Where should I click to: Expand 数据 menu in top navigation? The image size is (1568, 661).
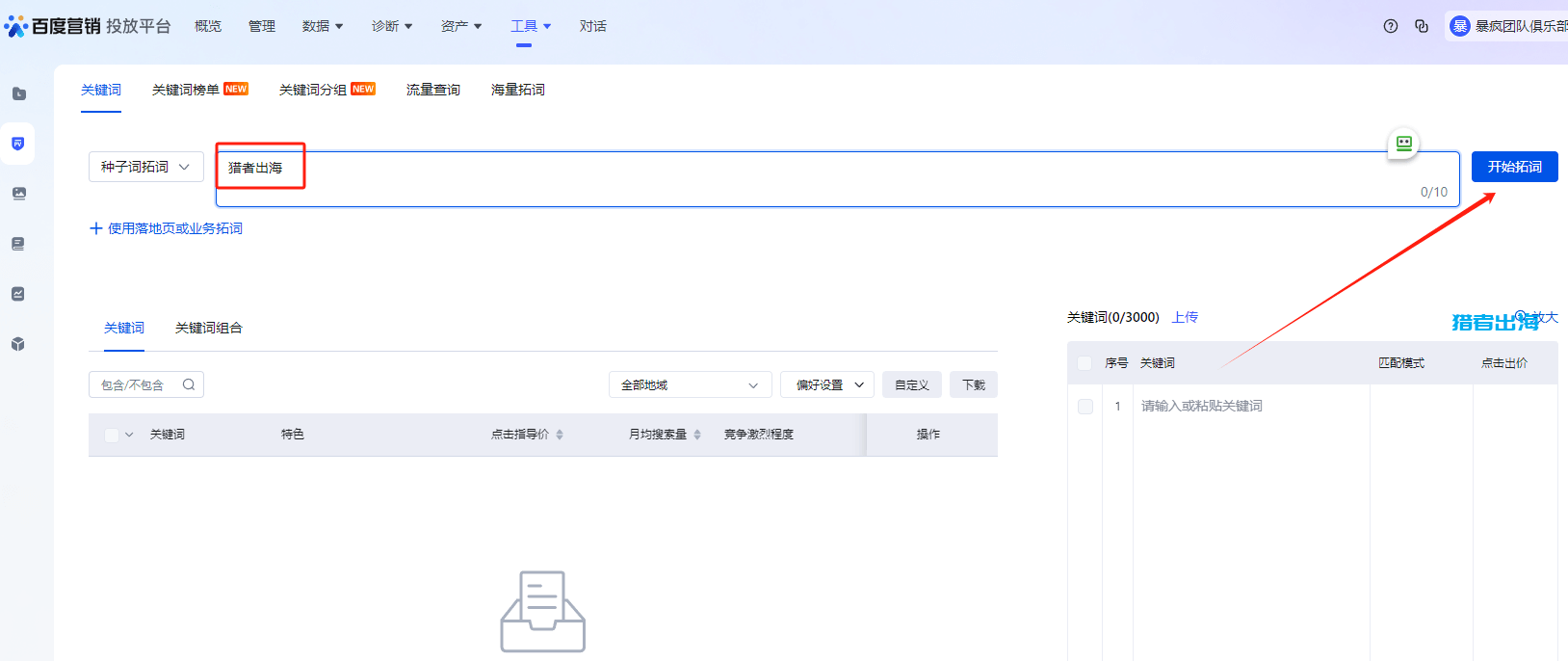pos(323,26)
